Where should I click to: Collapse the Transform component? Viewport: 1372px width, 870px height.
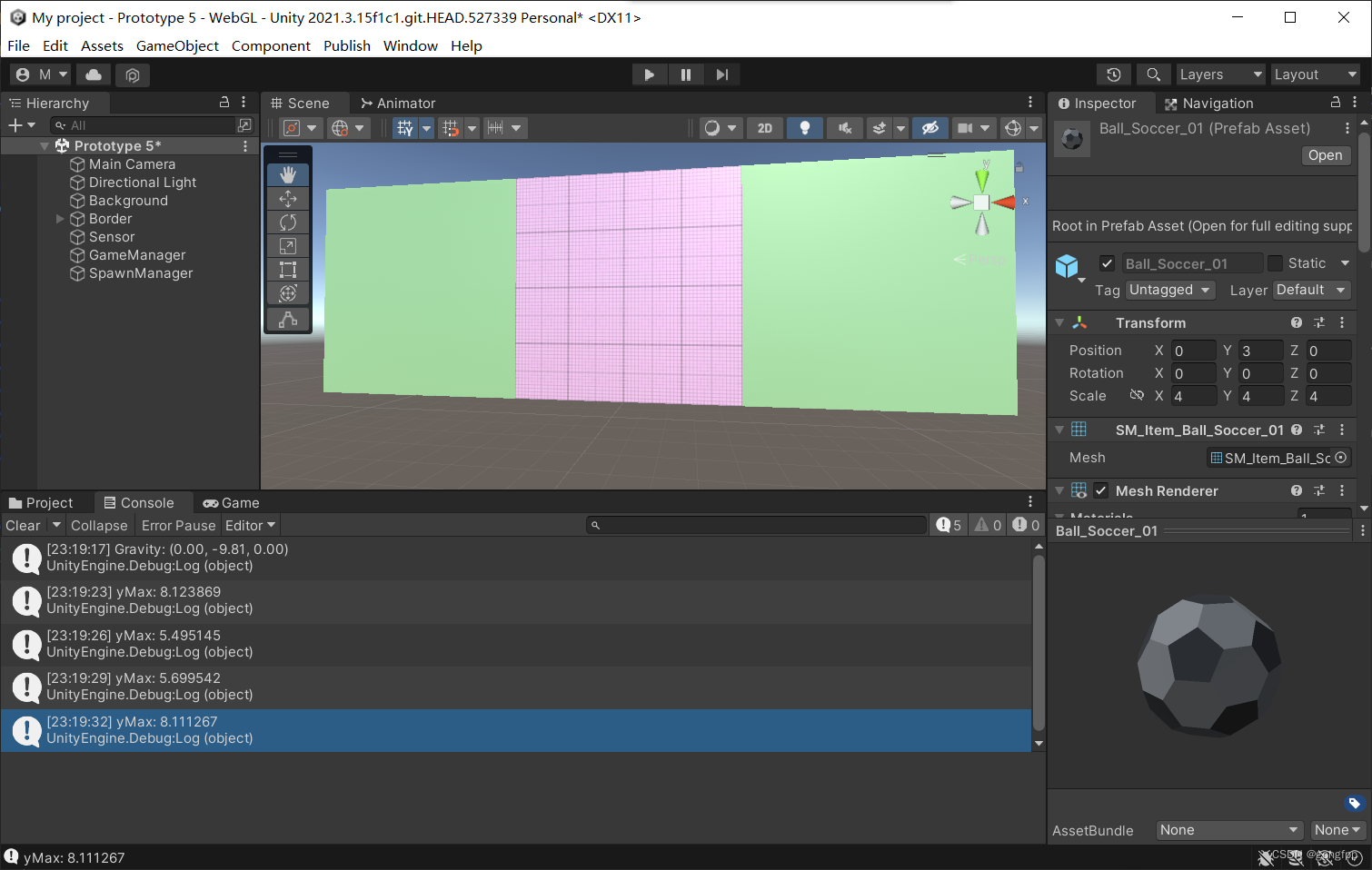(1059, 322)
